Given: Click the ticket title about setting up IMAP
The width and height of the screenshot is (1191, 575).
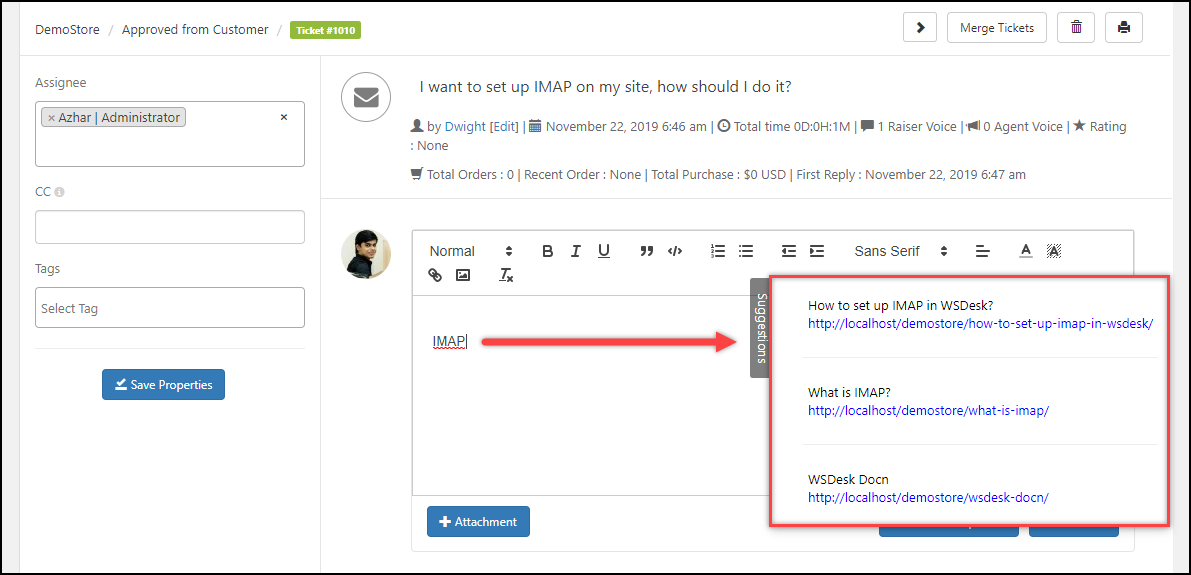Looking at the screenshot, I should [x=605, y=87].
